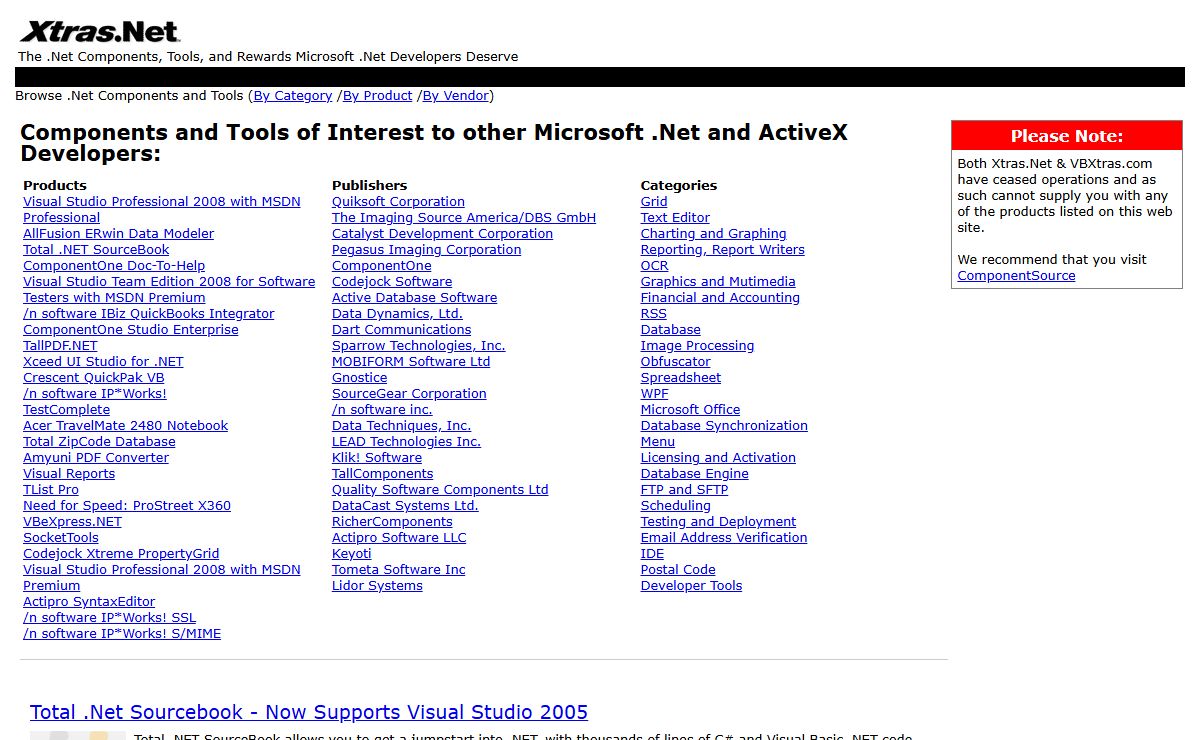Open Total ZipCode Database link
Screen dimensions: 1200x740
[99, 442]
